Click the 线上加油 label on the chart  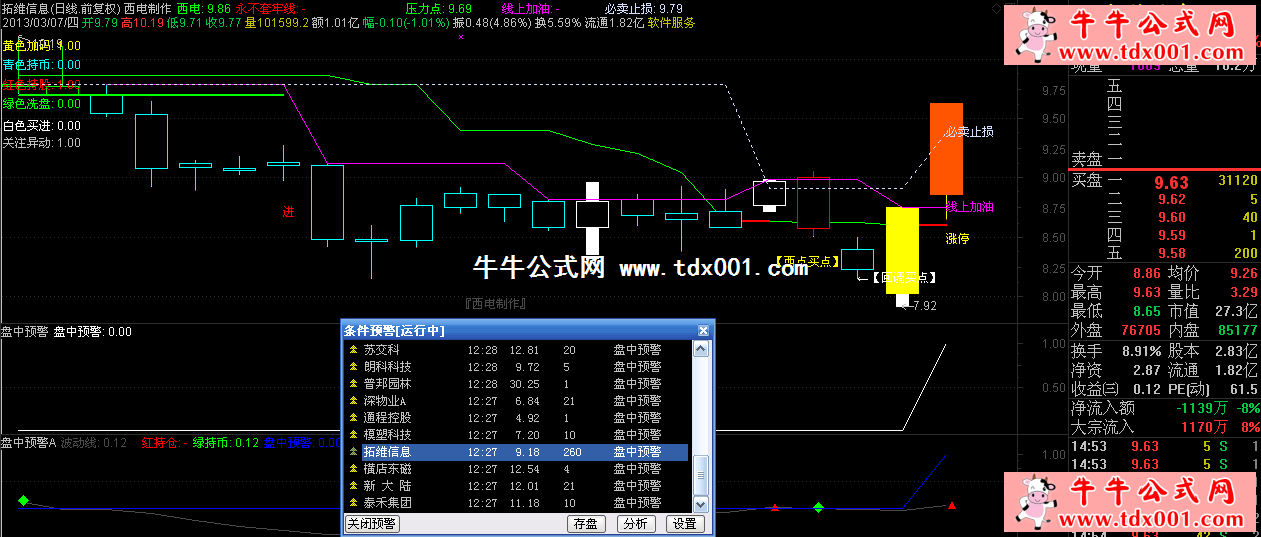(969, 207)
